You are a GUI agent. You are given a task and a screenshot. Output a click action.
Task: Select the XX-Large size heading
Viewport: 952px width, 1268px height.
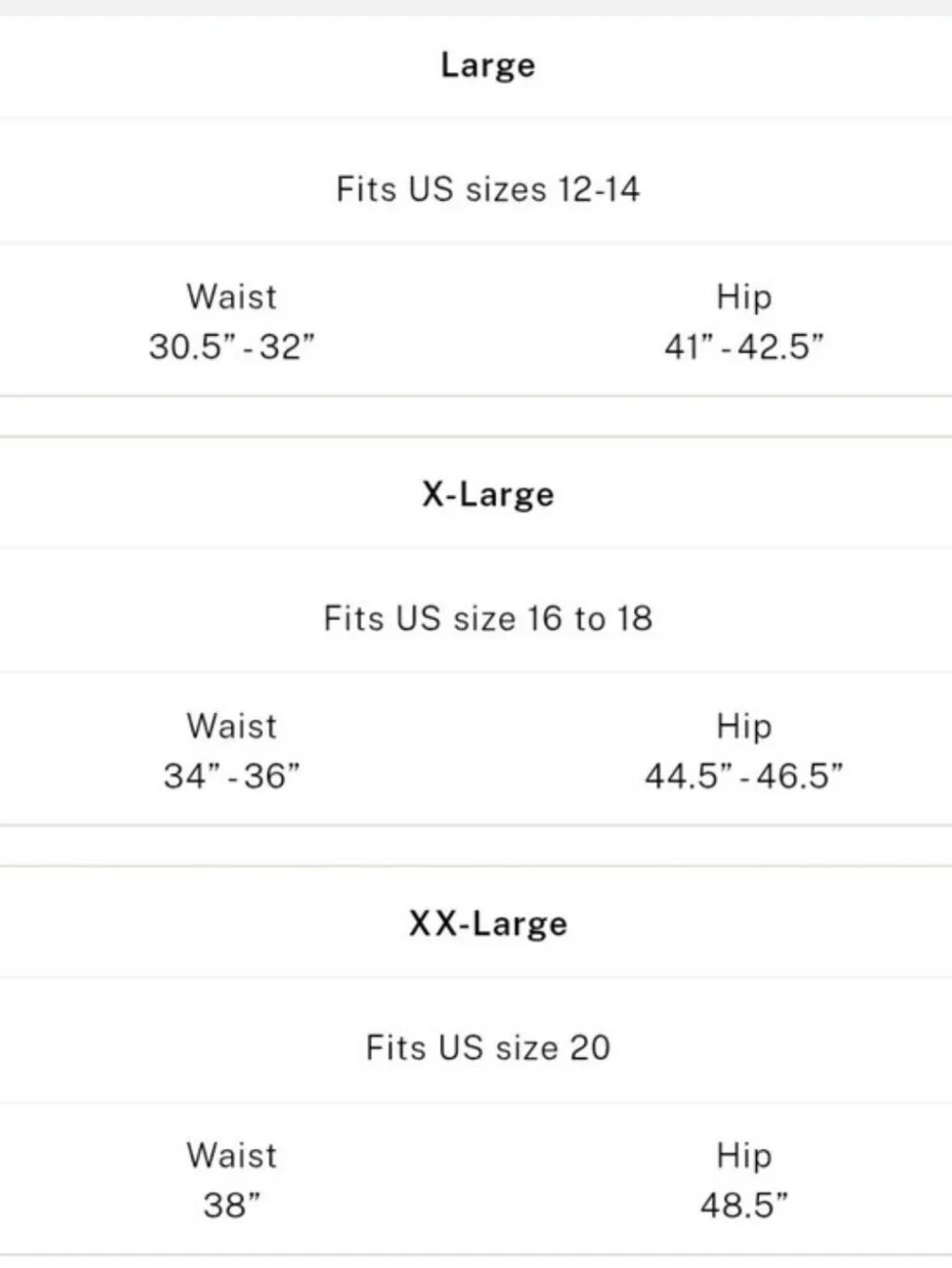coord(487,923)
